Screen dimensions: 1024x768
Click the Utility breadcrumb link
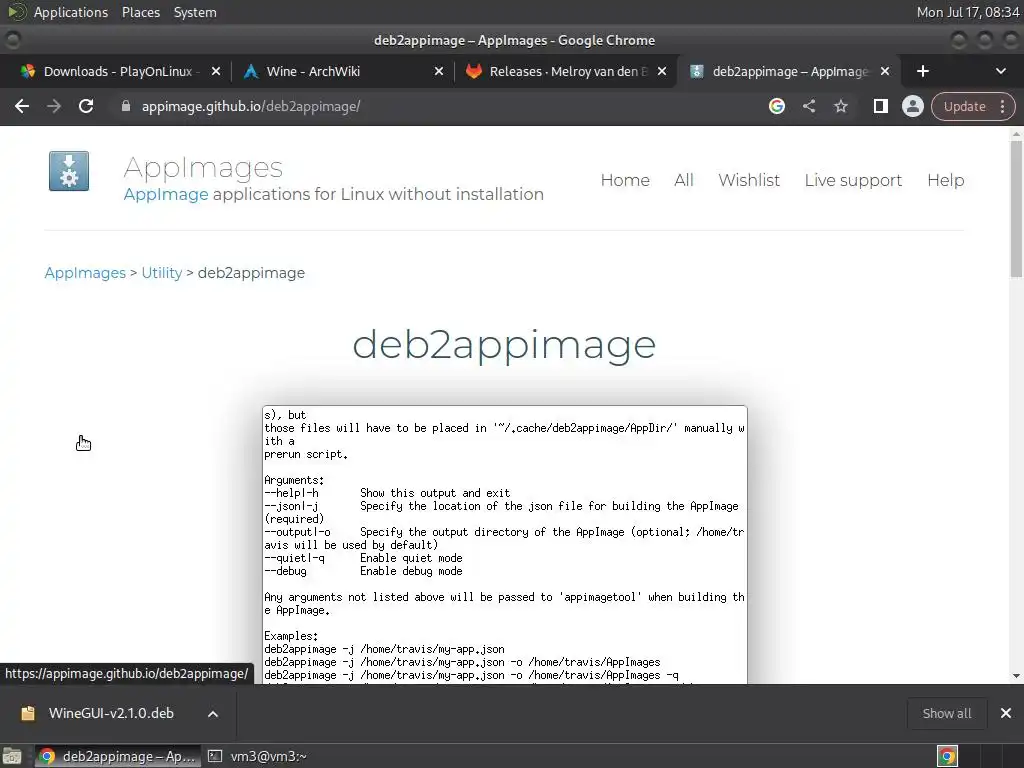[x=161, y=273]
